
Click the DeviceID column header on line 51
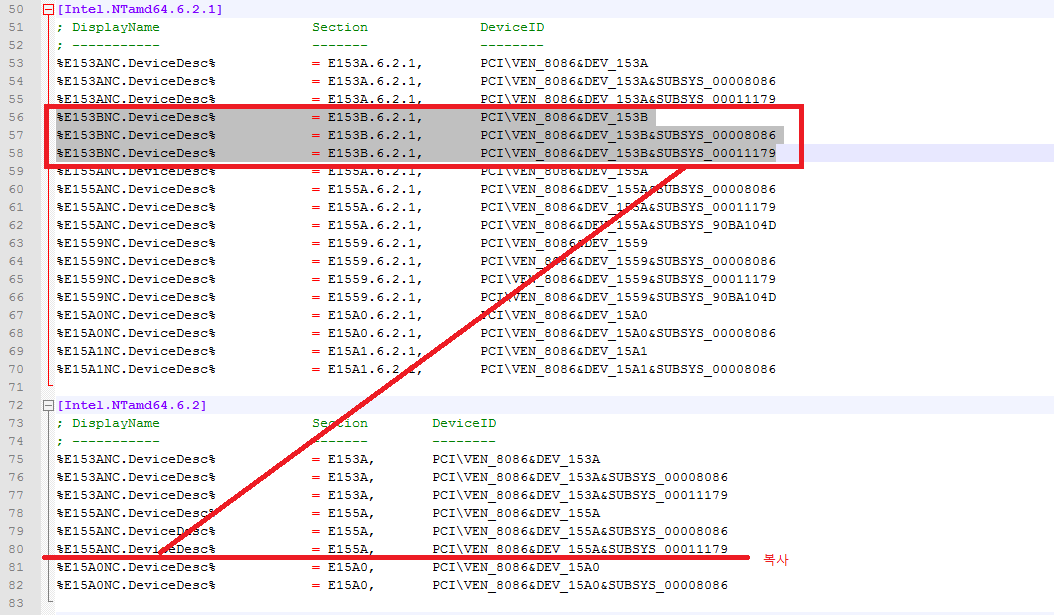pos(512,28)
